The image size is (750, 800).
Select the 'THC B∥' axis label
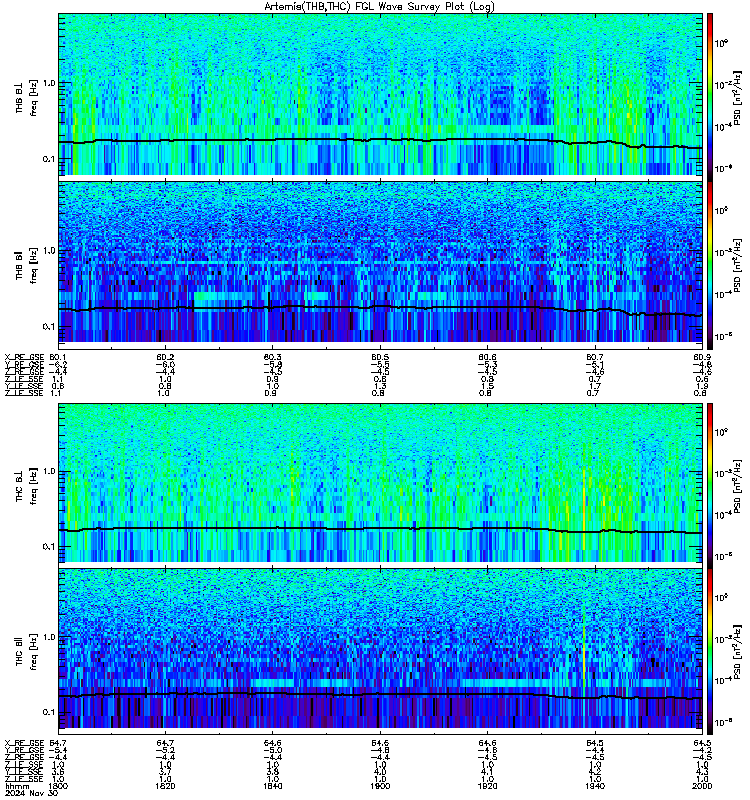click(x=19, y=651)
